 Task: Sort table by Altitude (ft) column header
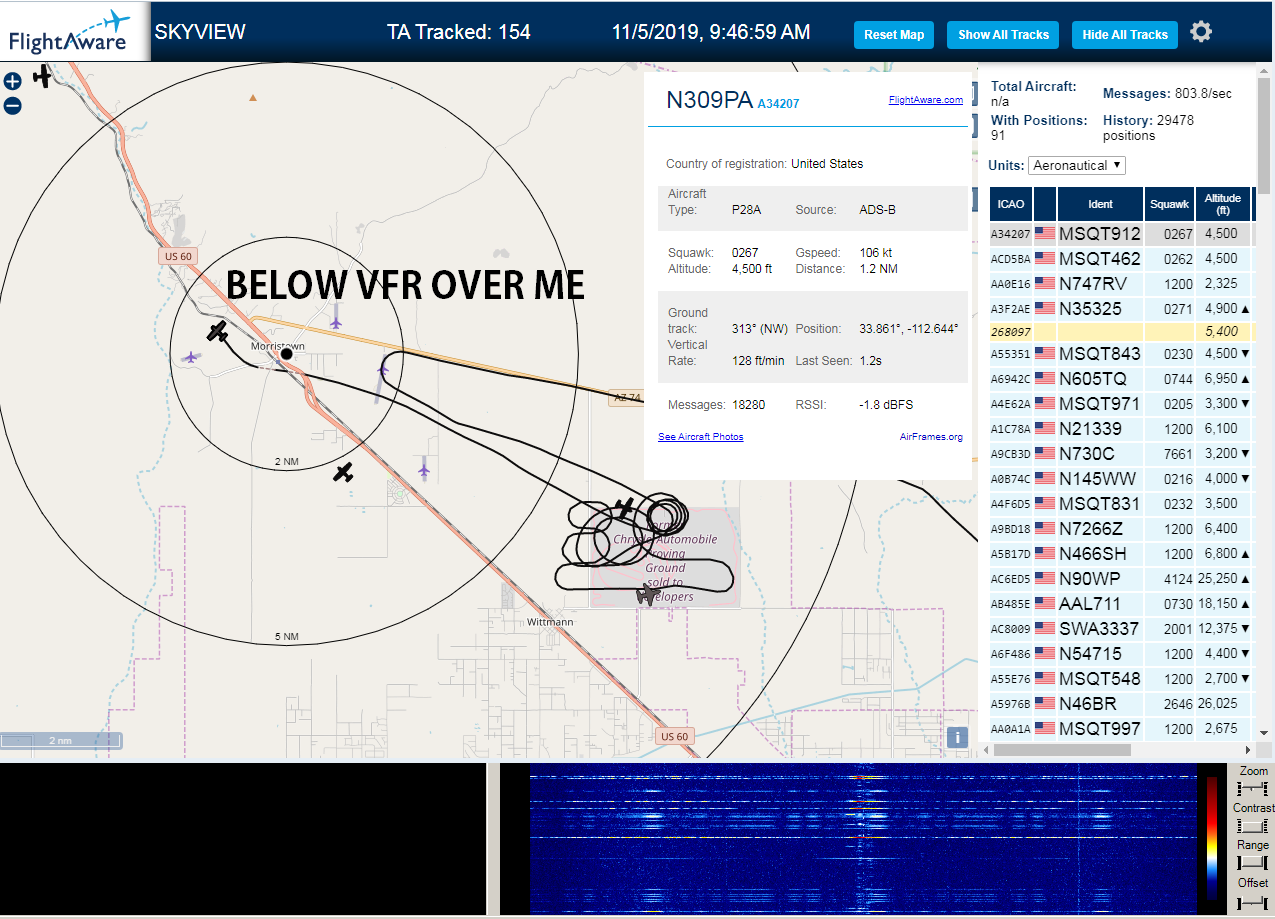coord(1222,204)
